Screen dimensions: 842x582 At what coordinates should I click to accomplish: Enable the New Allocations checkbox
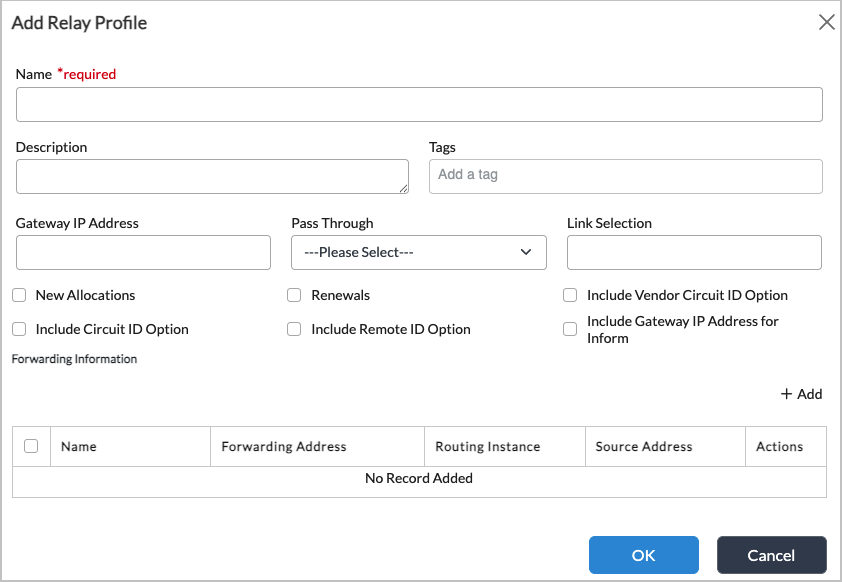click(x=19, y=295)
